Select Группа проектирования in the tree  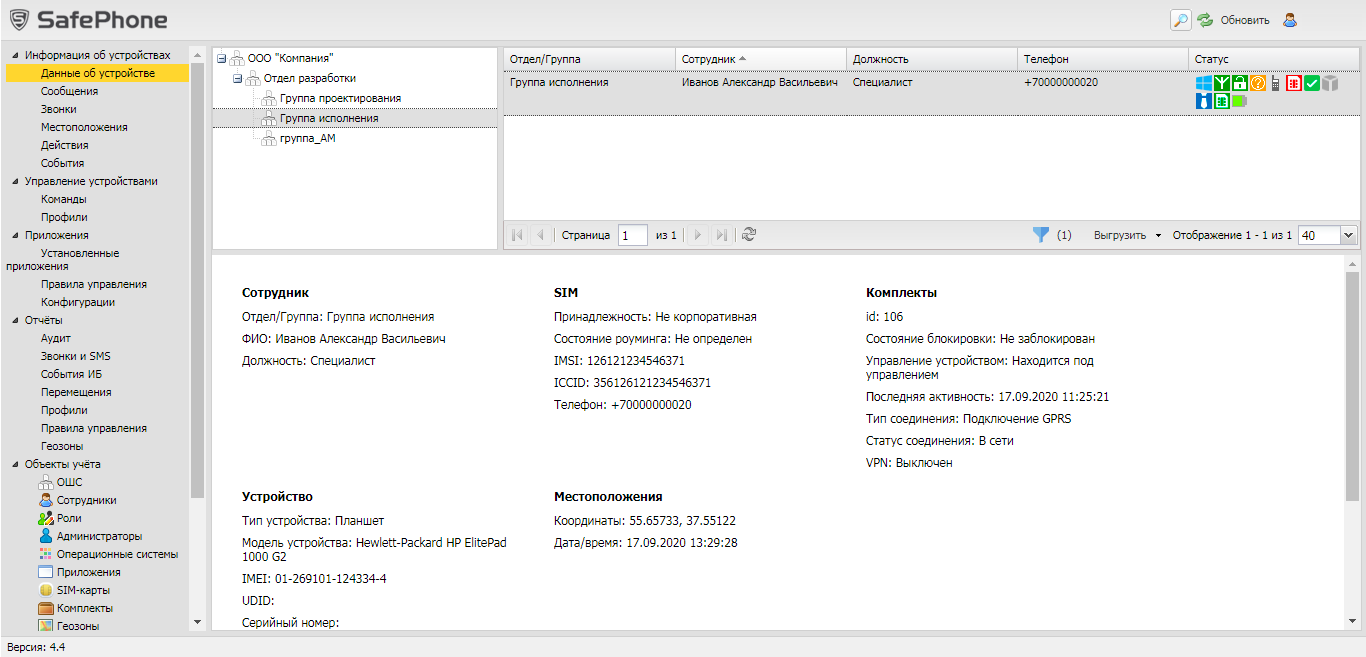(x=340, y=98)
